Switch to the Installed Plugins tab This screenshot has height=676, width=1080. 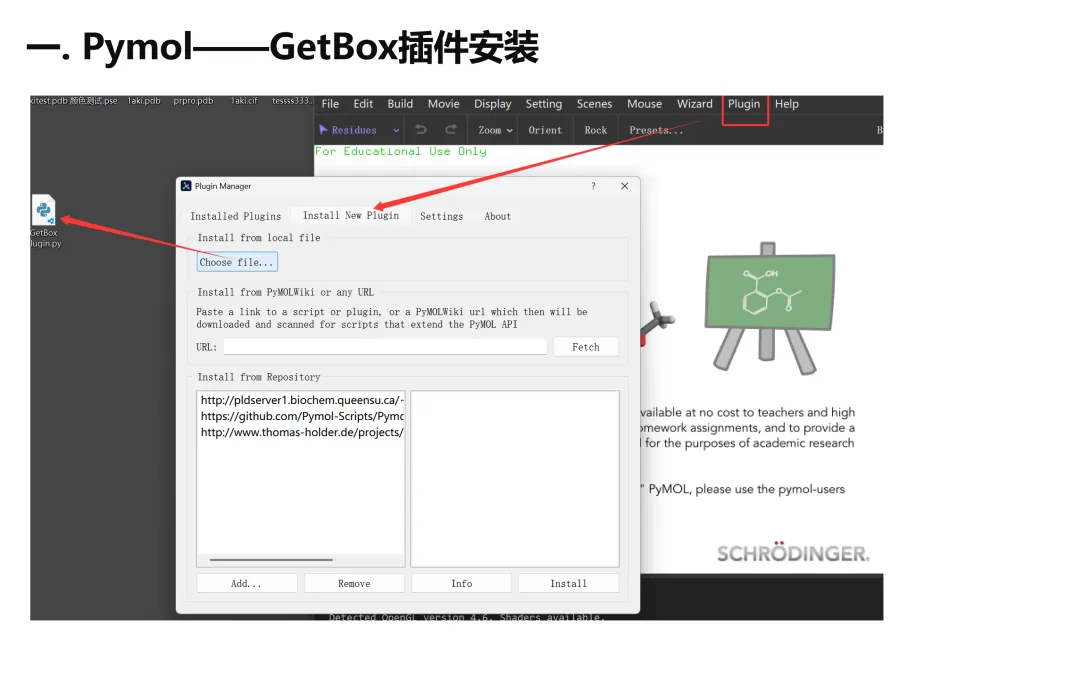tap(236, 216)
